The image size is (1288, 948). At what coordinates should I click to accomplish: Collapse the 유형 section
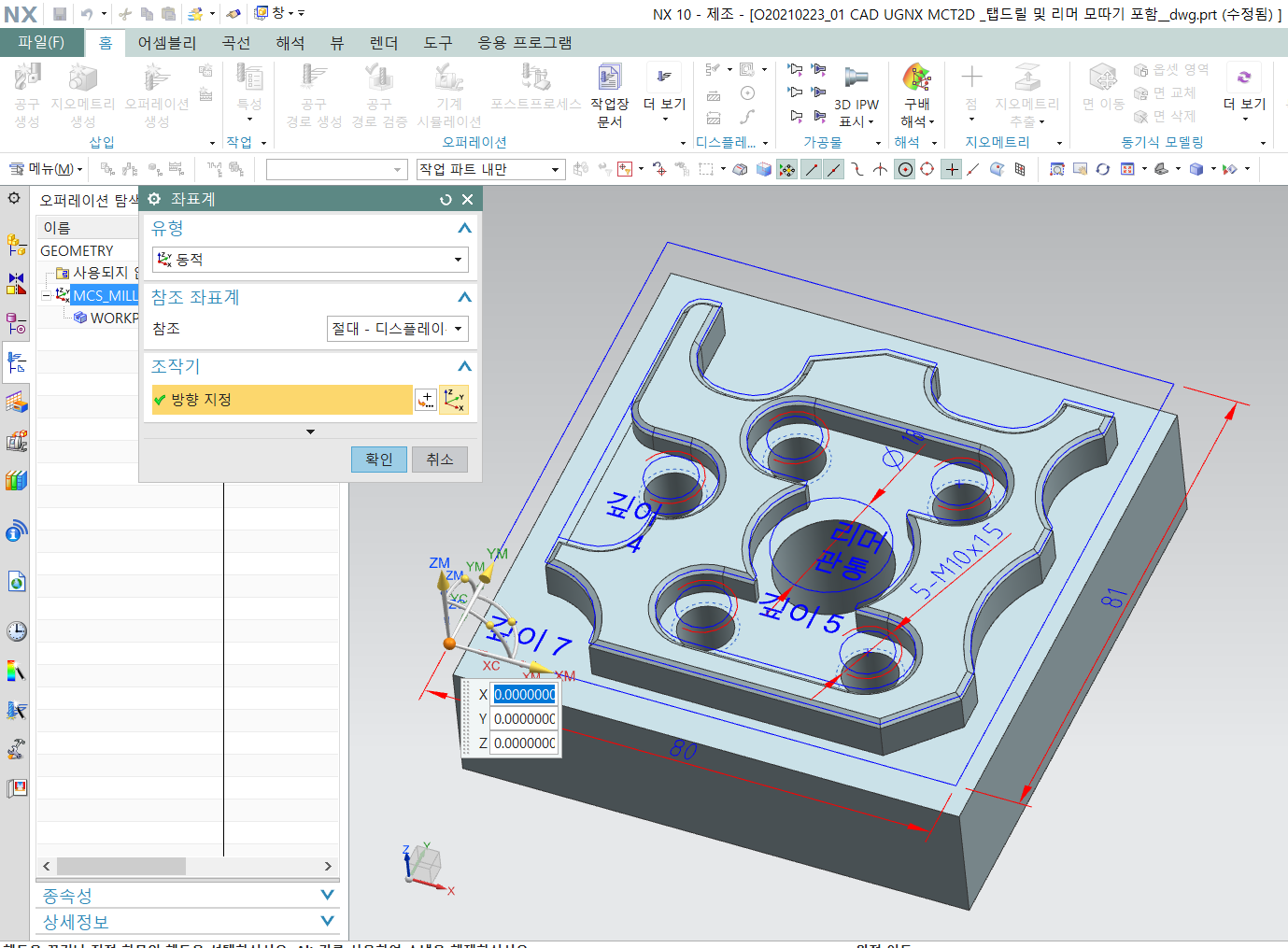pyautogui.click(x=464, y=229)
